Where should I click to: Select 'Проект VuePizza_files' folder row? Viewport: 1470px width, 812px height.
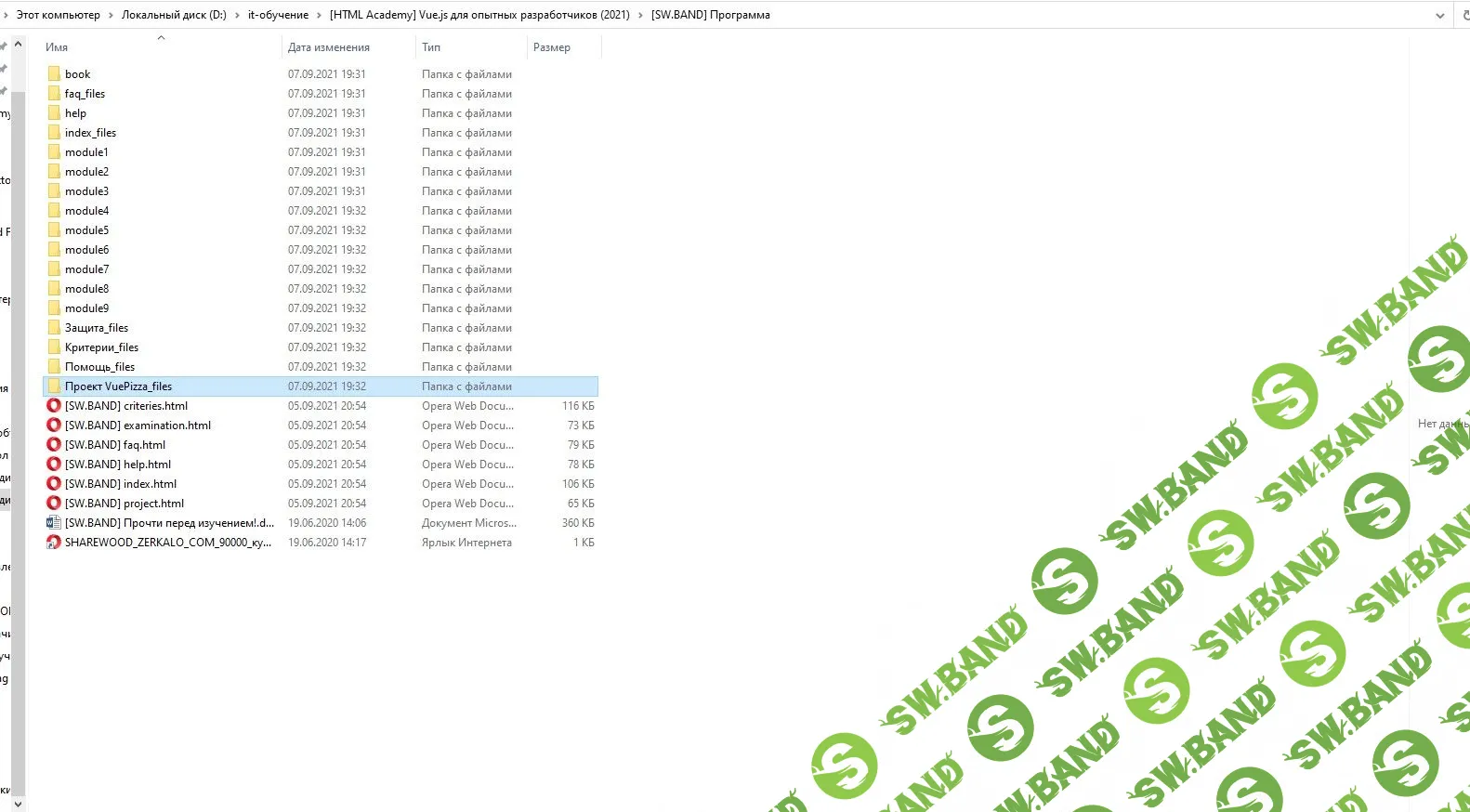[118, 386]
